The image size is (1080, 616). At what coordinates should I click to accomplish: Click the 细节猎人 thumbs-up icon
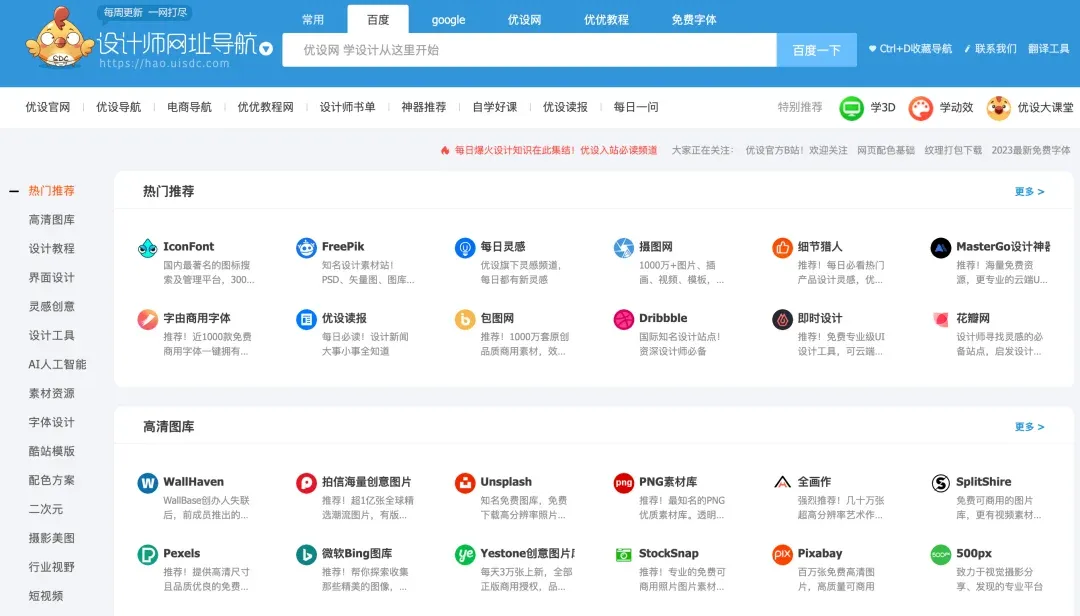click(782, 247)
